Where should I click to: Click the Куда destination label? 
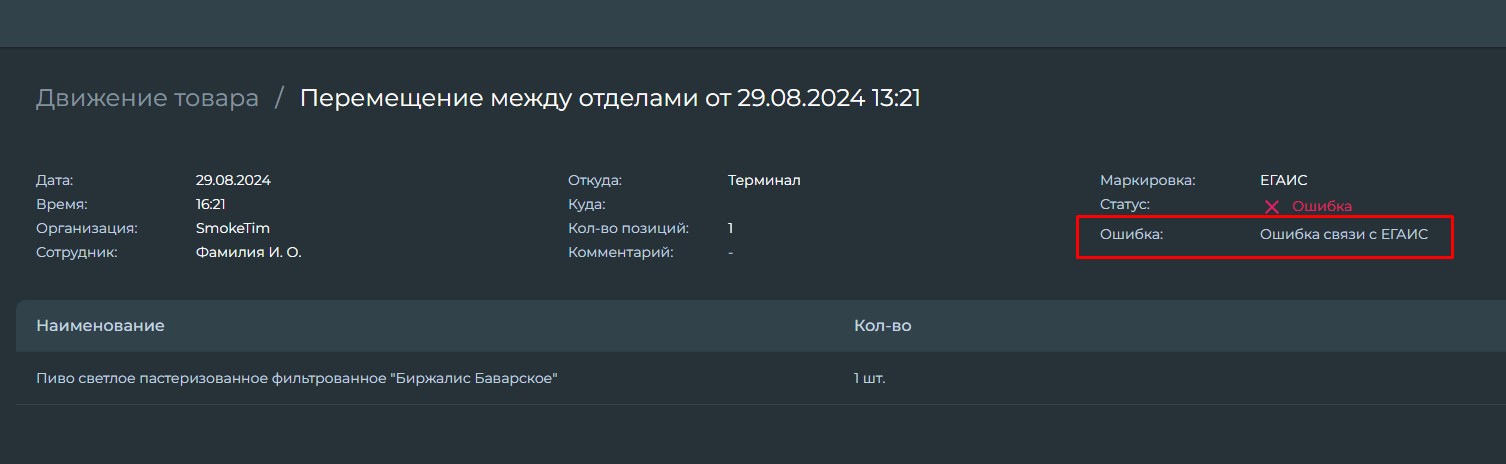point(587,204)
